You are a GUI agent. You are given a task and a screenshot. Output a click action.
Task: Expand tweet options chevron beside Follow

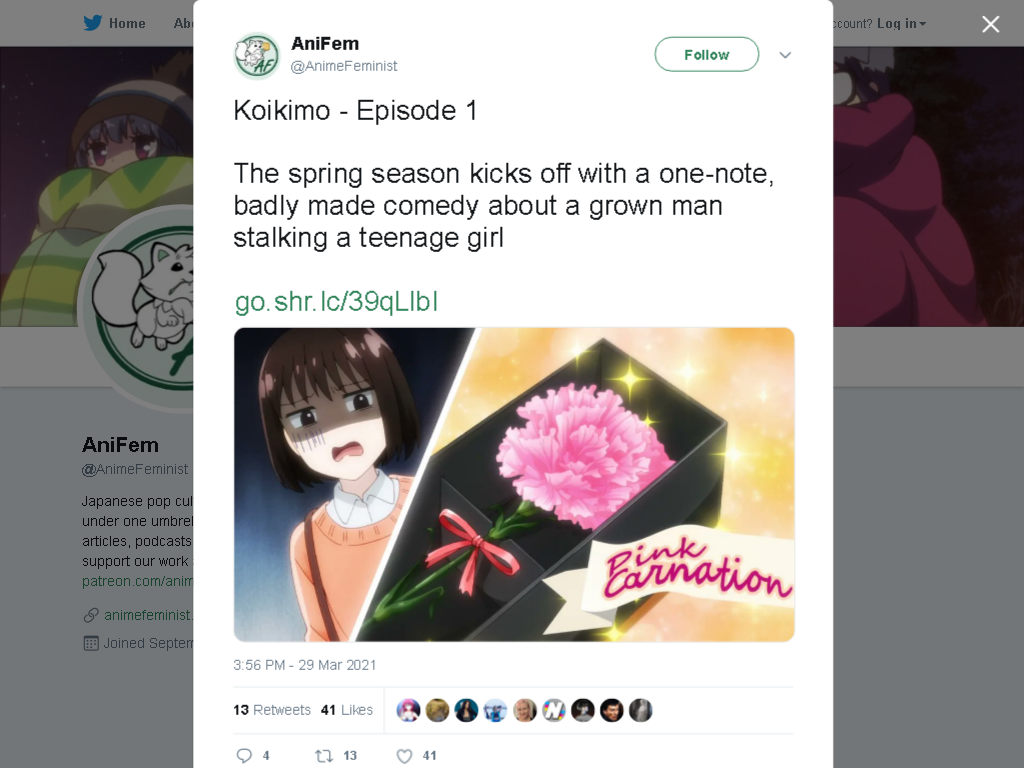(785, 55)
